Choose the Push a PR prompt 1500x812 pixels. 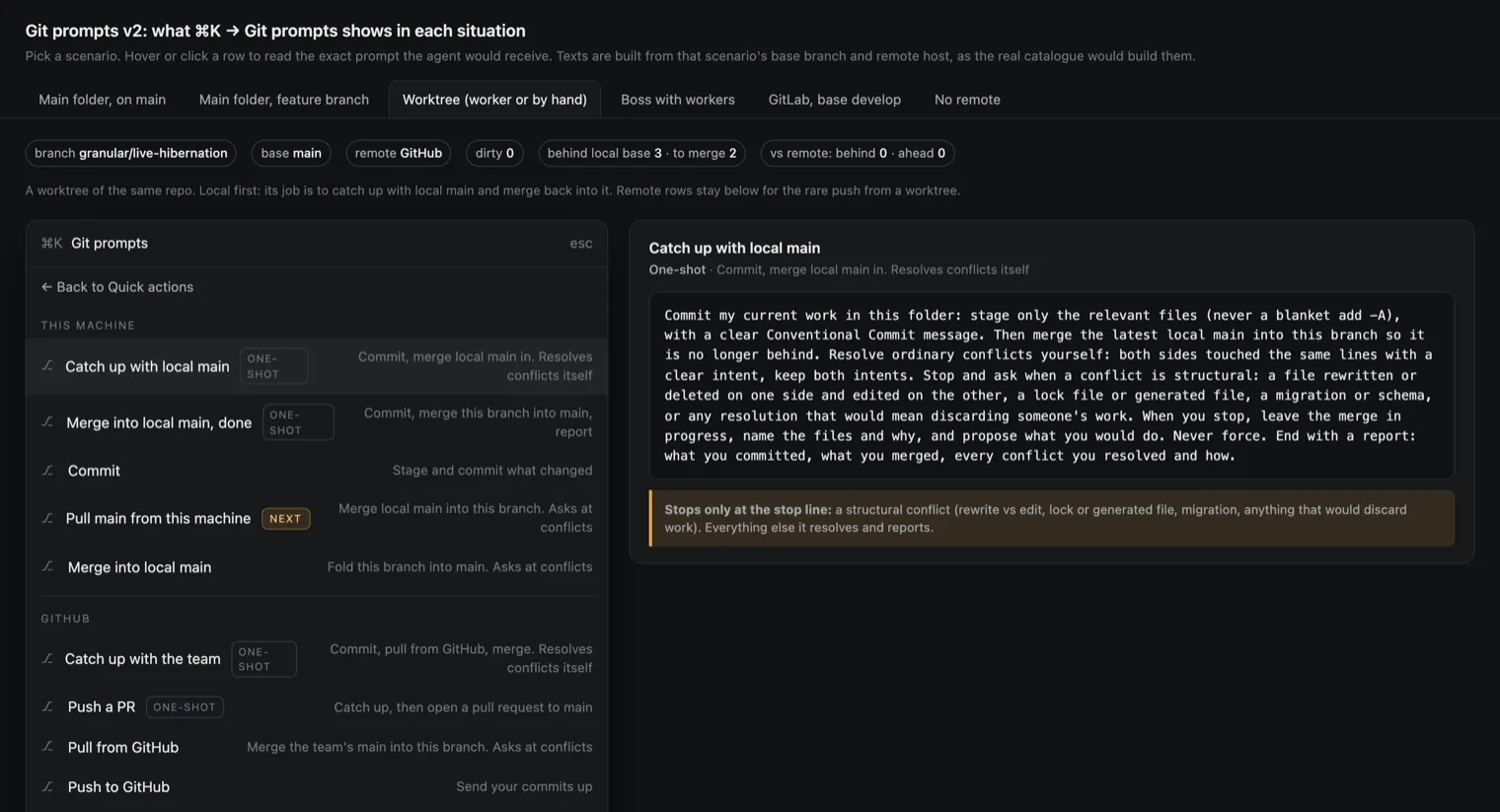tap(317, 706)
